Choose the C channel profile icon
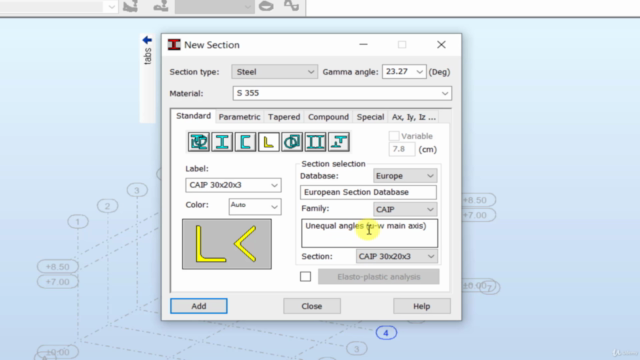 pos(245,142)
